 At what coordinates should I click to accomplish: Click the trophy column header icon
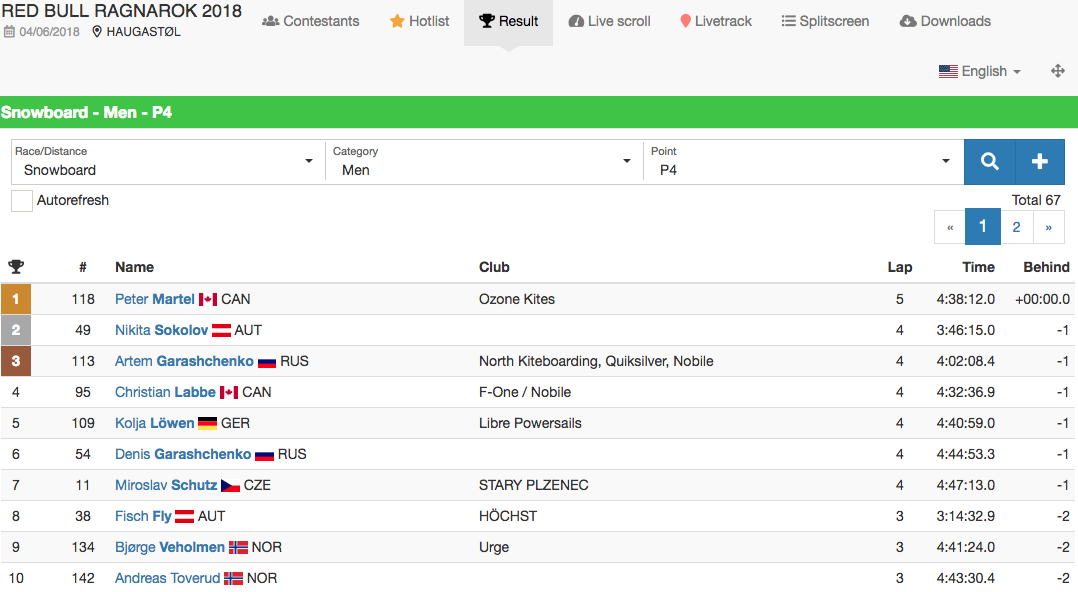[x=16, y=267]
